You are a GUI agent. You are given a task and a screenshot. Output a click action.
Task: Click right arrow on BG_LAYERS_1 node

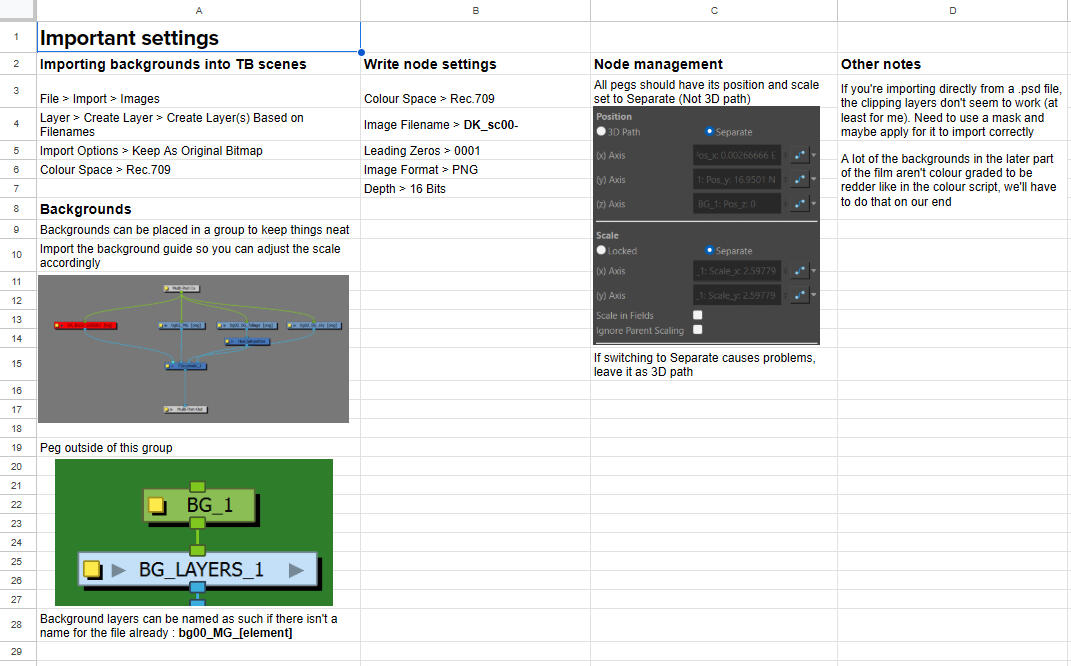pos(296,570)
